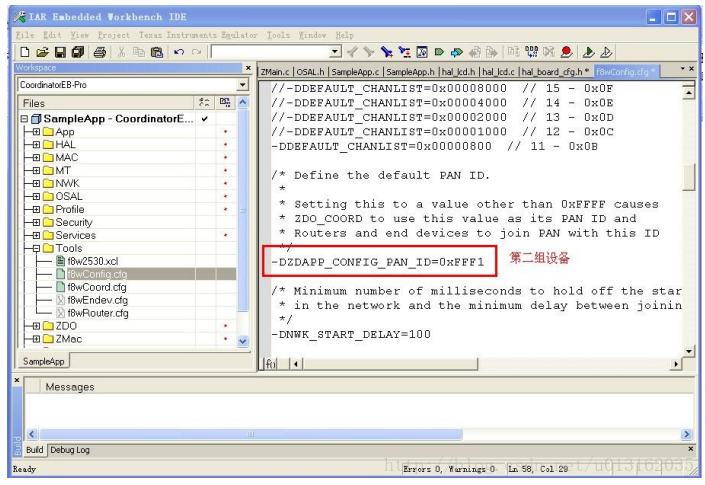Expand the NWK folder

click(36, 183)
